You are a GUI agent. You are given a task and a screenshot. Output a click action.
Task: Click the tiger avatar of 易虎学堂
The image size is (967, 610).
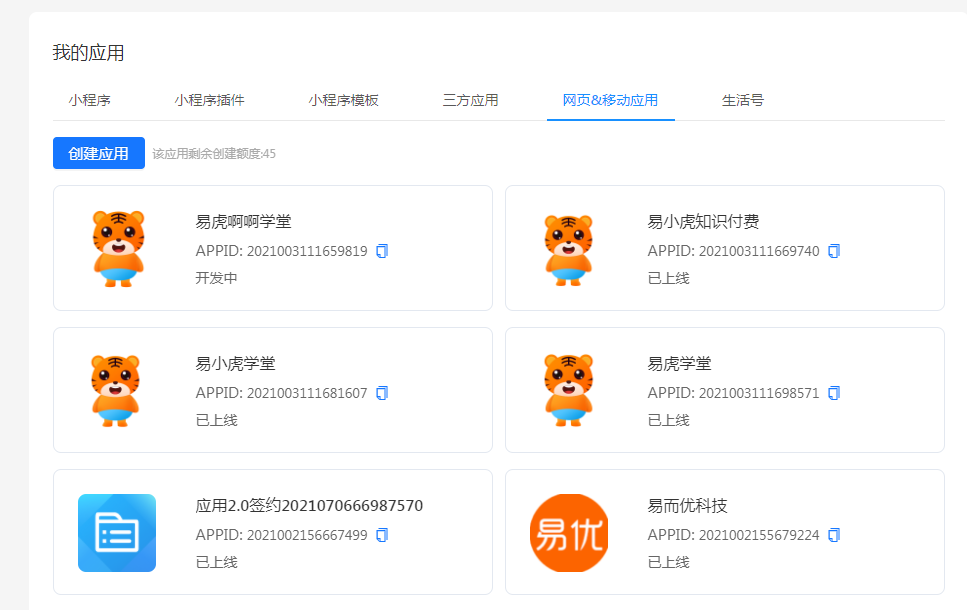(568, 390)
